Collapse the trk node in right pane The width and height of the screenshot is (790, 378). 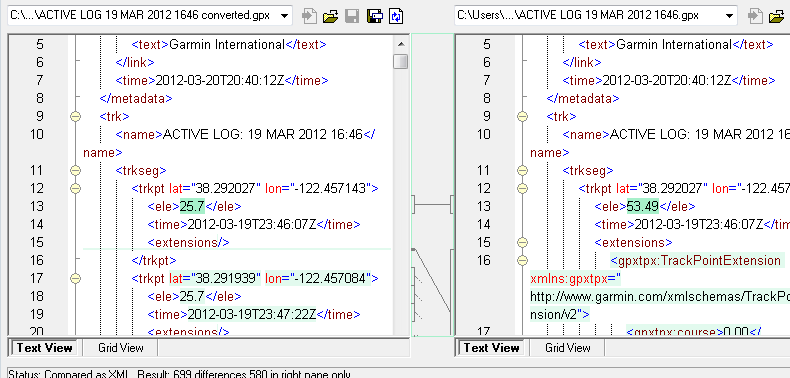pos(522,116)
